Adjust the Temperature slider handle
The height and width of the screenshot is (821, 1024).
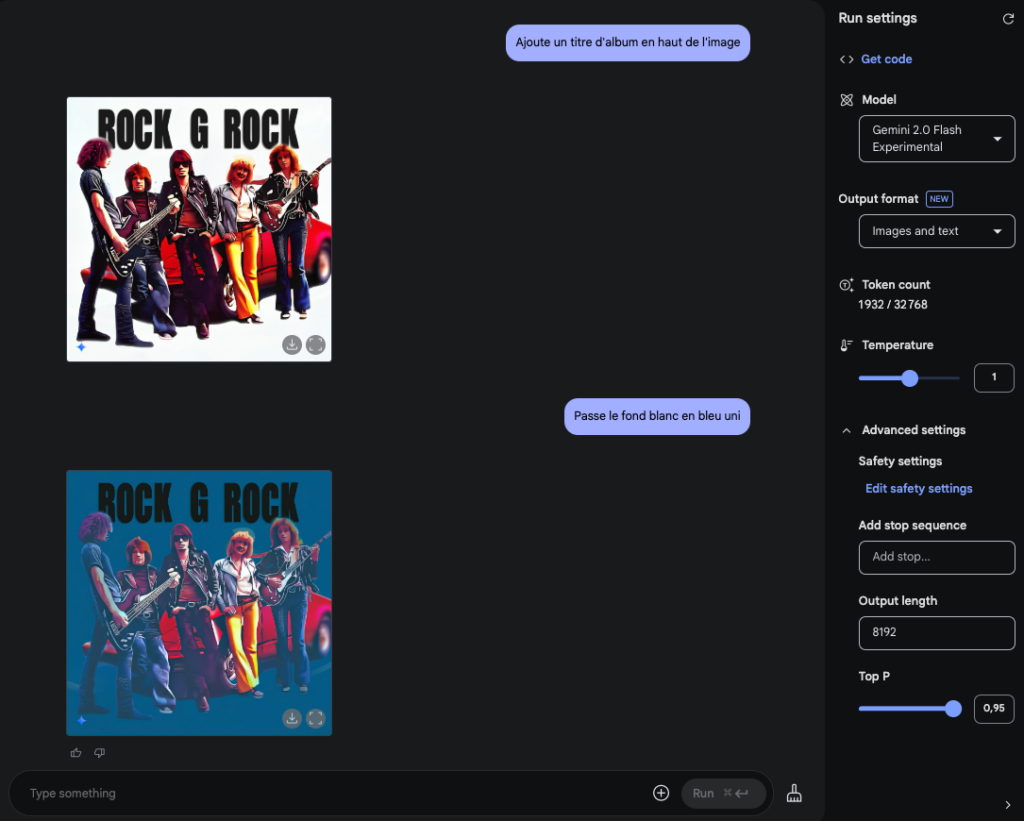[x=909, y=378]
